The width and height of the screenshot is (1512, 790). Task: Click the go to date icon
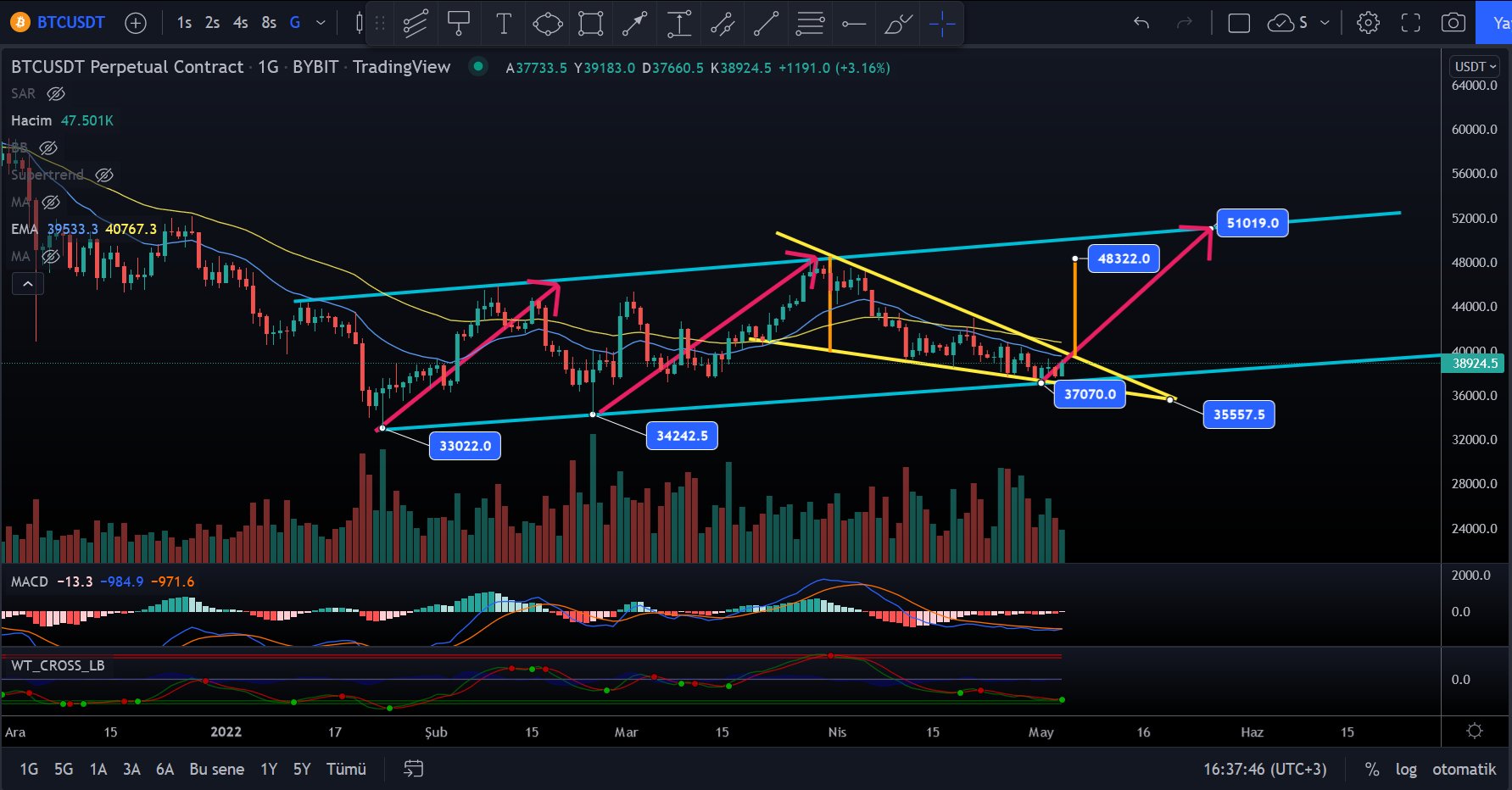(413, 769)
